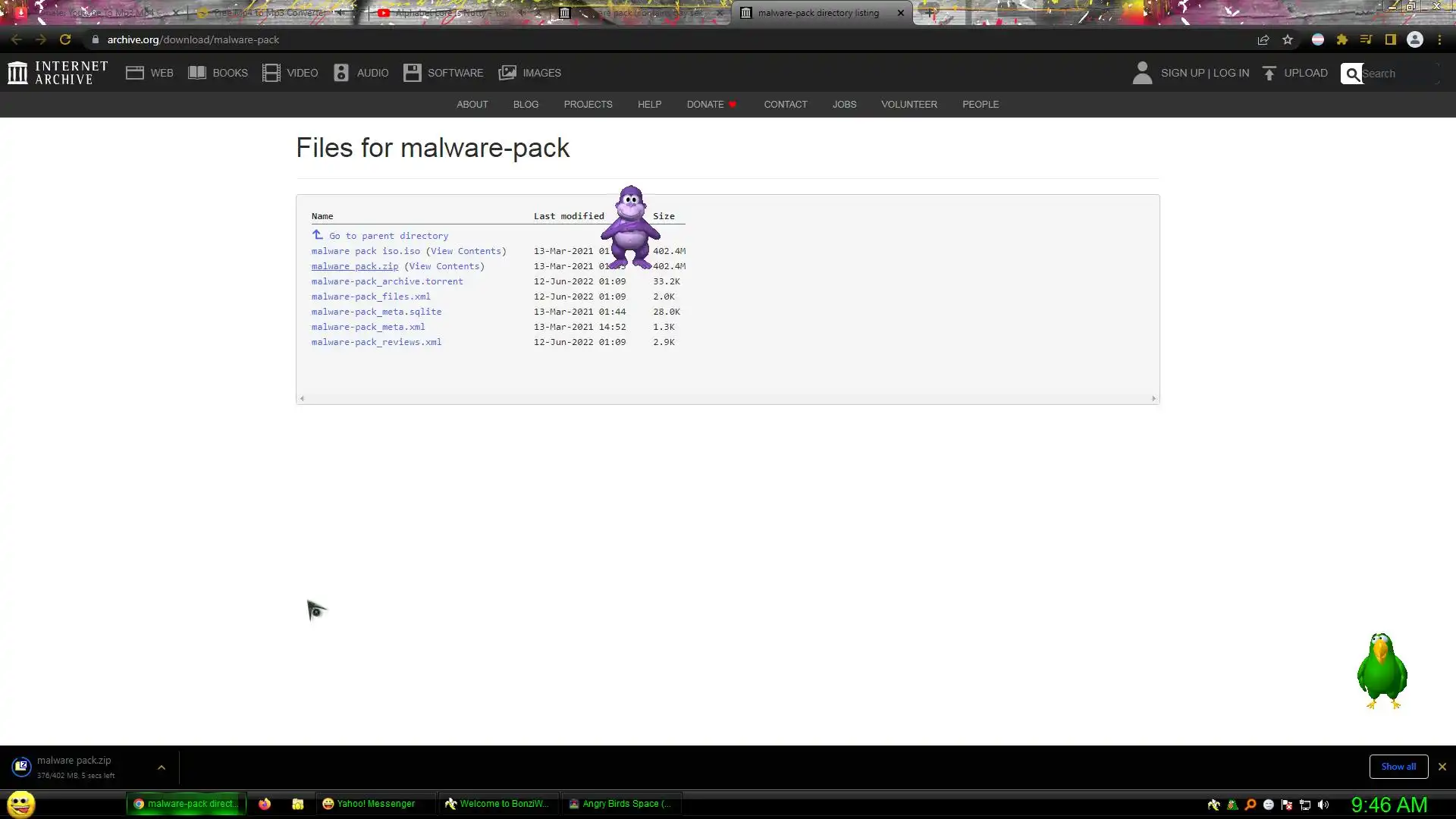Viewport: 1456px width, 819px height.
Task: Open the Software section icon
Action: tap(412, 73)
